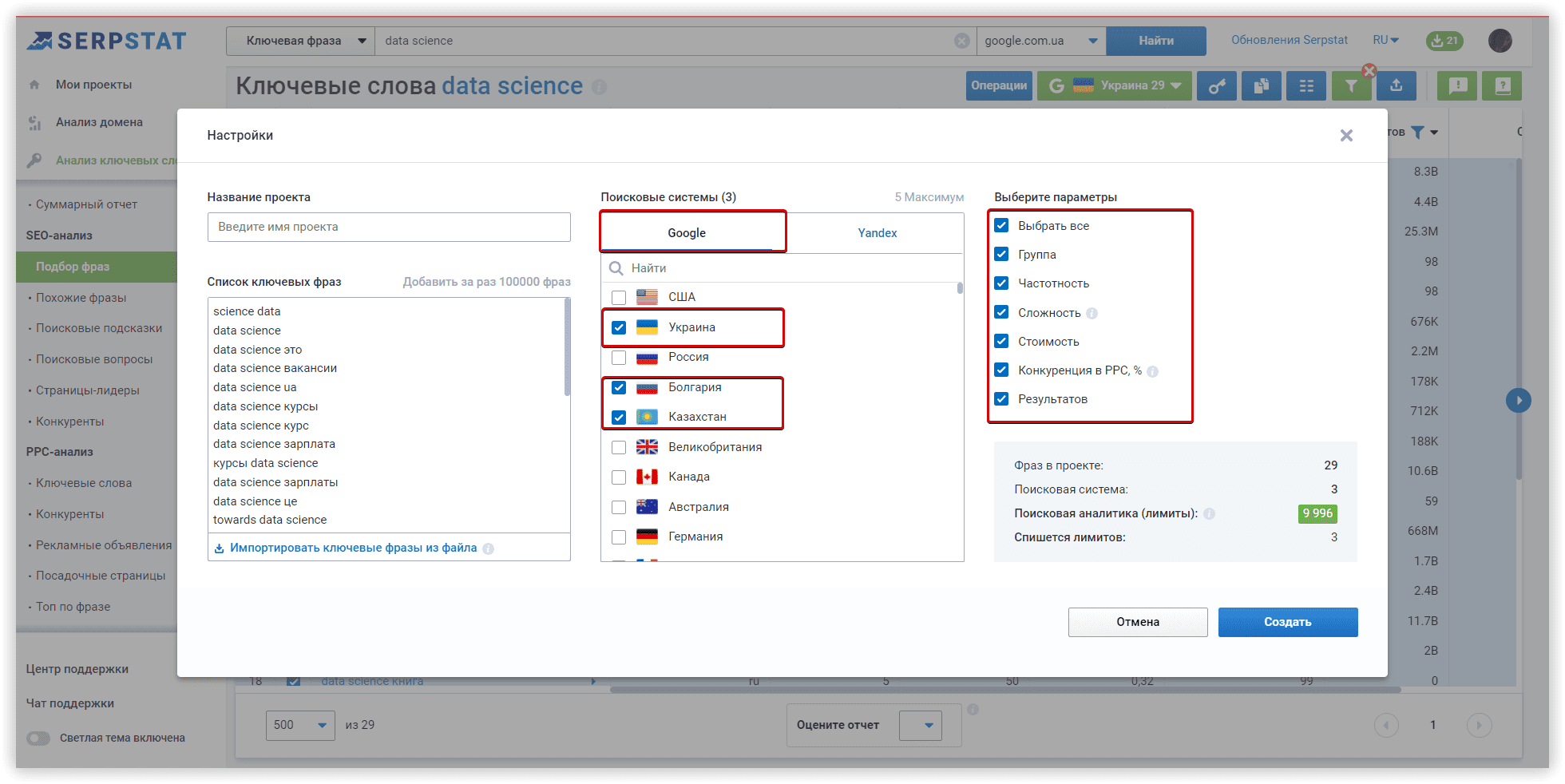Close the Настройки dialog with the X

[x=1346, y=136]
